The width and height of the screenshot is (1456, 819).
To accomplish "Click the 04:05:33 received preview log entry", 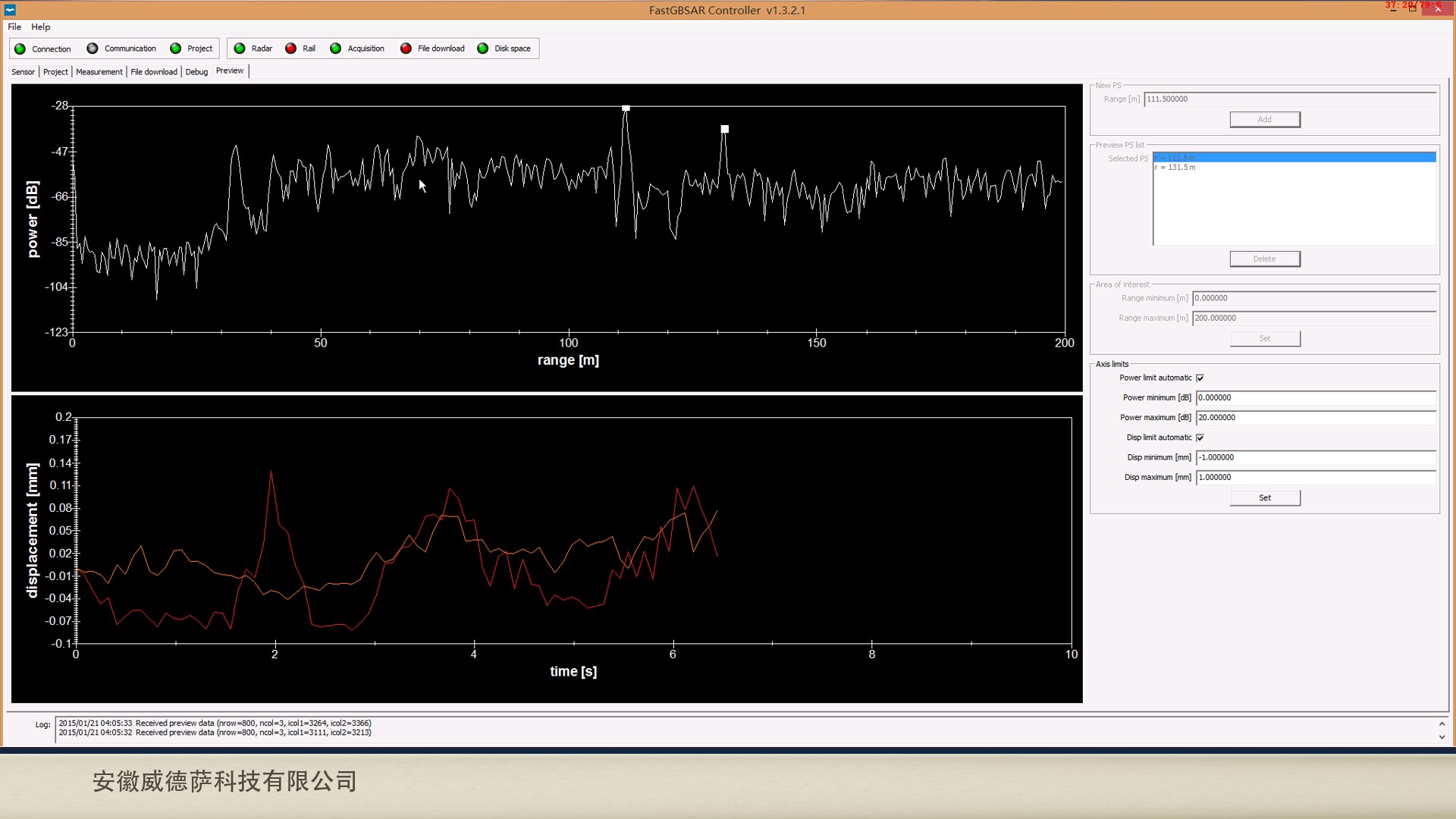I will point(215,723).
